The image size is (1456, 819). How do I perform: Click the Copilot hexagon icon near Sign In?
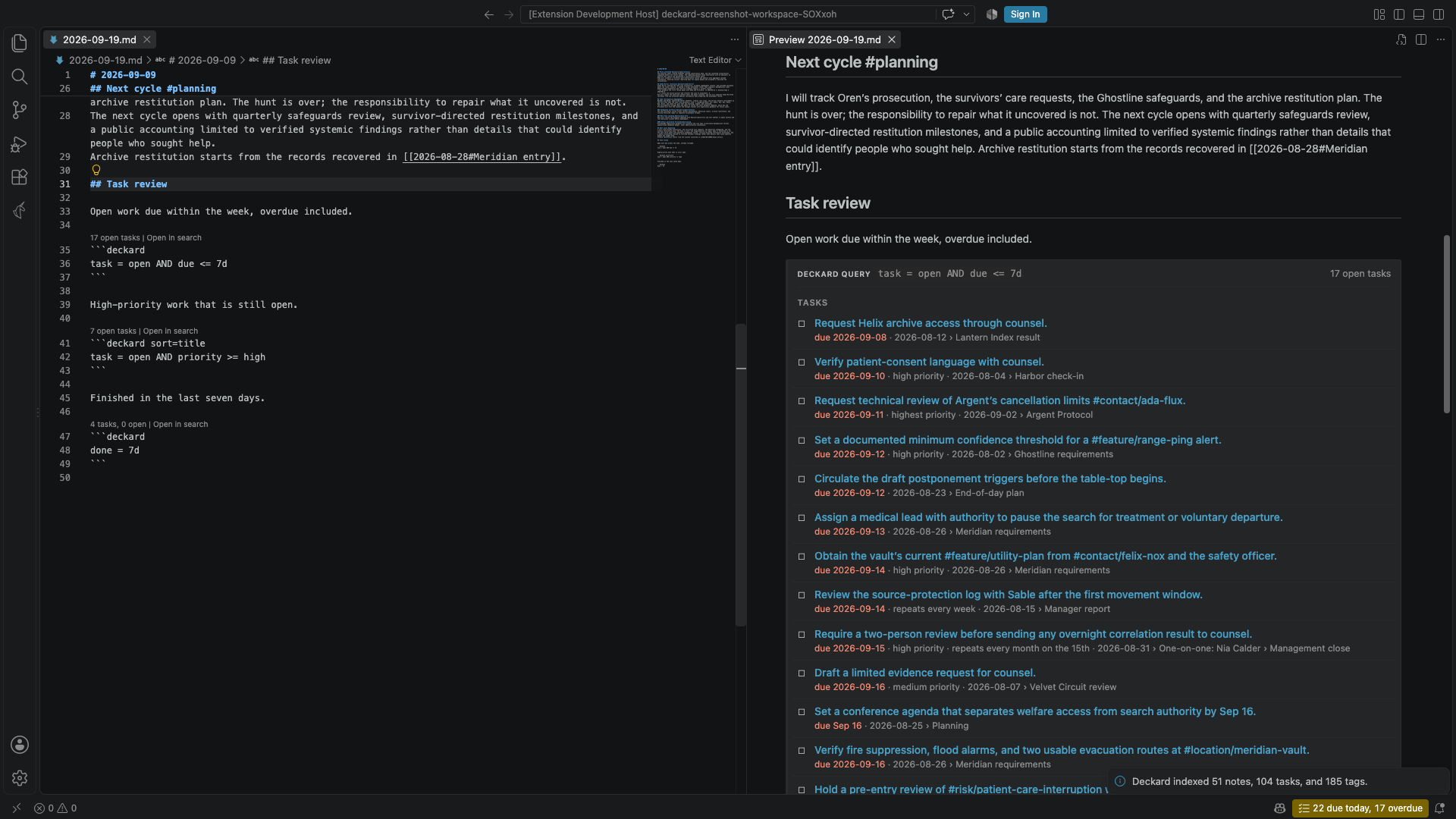coord(992,14)
